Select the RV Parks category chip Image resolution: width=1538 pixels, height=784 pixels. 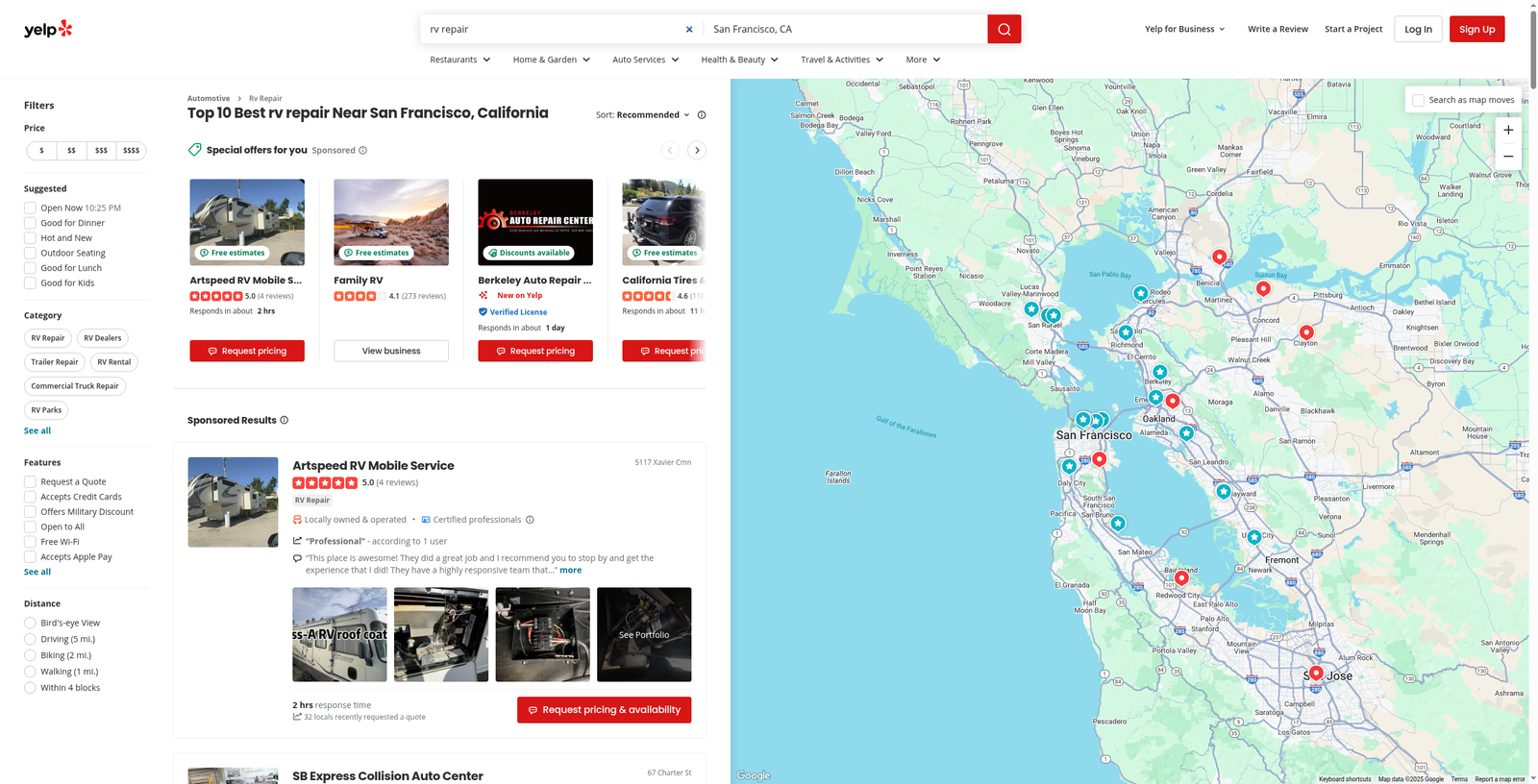click(46, 410)
